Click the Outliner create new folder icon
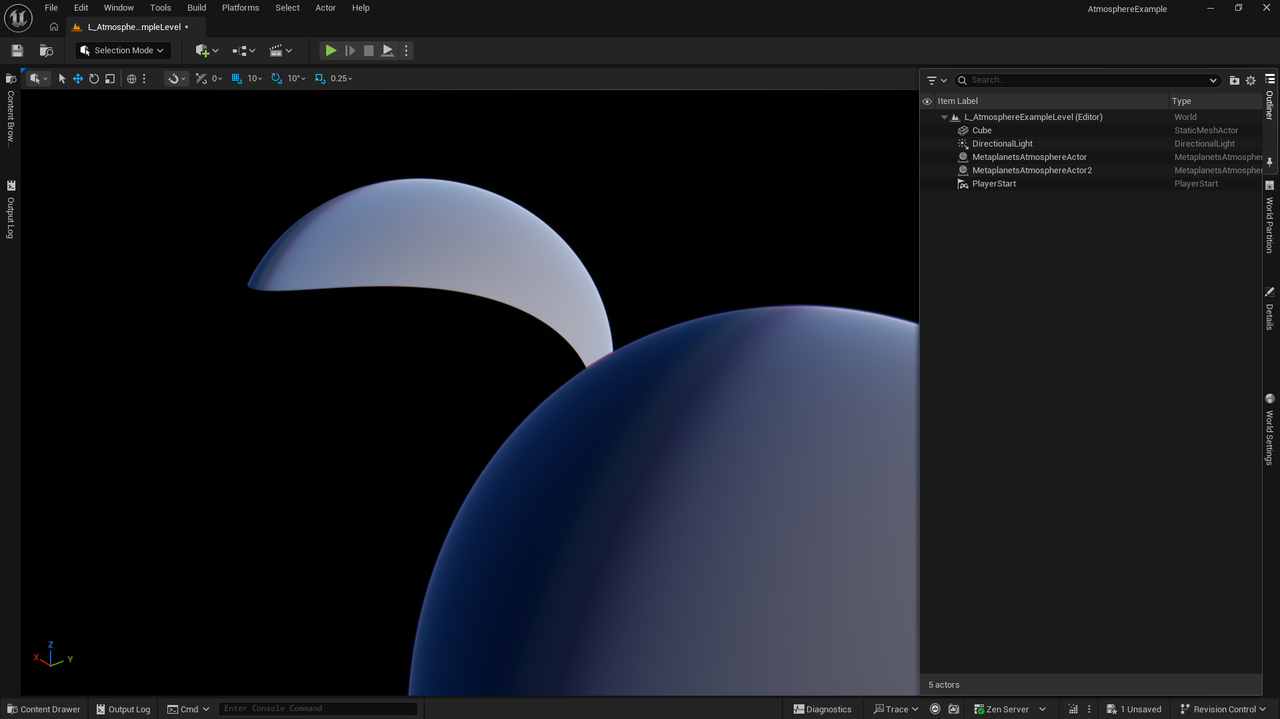The height and width of the screenshot is (719, 1280). tap(1234, 80)
